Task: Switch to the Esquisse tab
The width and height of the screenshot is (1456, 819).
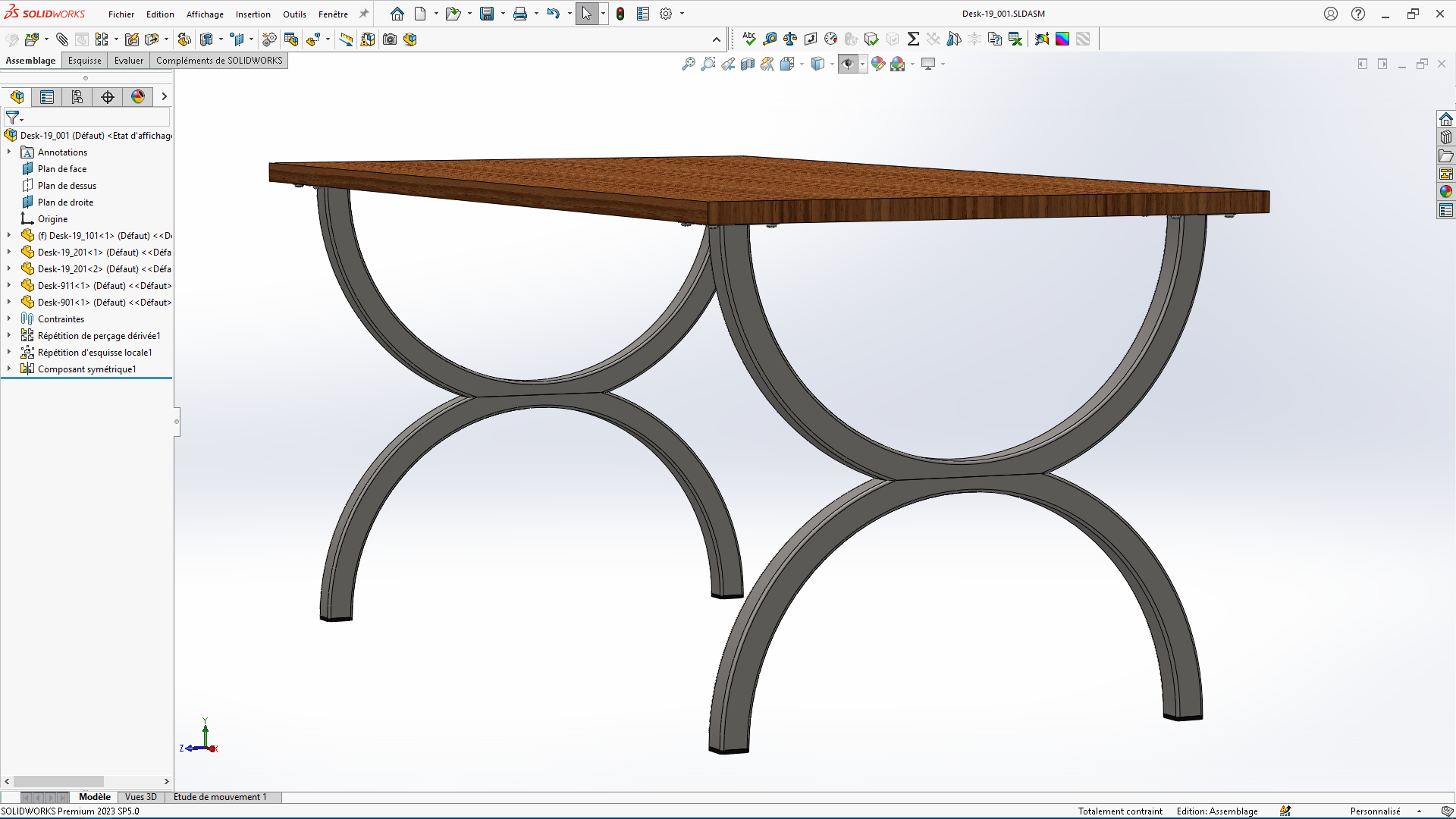Action: [x=84, y=61]
